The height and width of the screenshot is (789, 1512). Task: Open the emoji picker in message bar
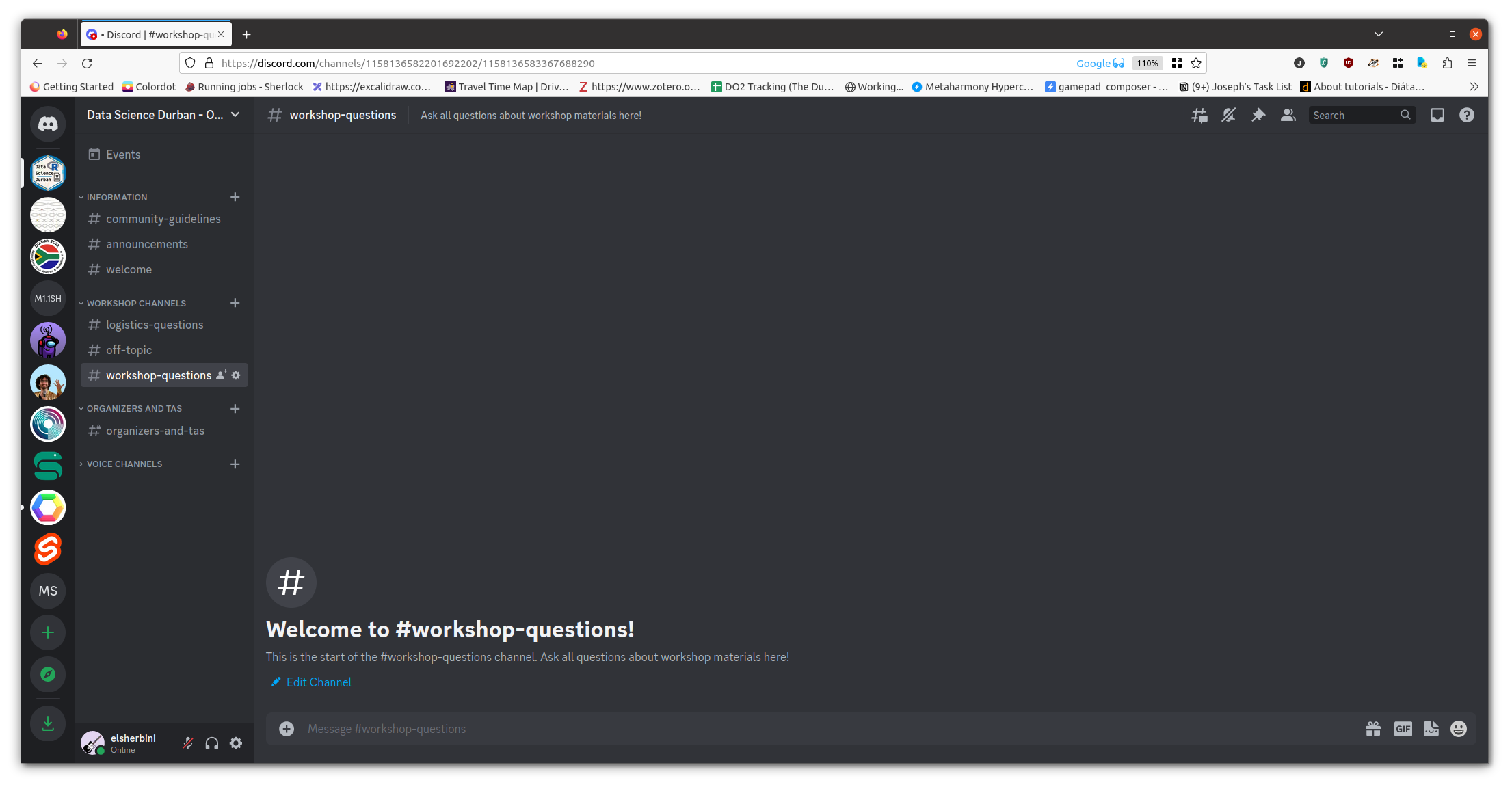[1458, 729]
